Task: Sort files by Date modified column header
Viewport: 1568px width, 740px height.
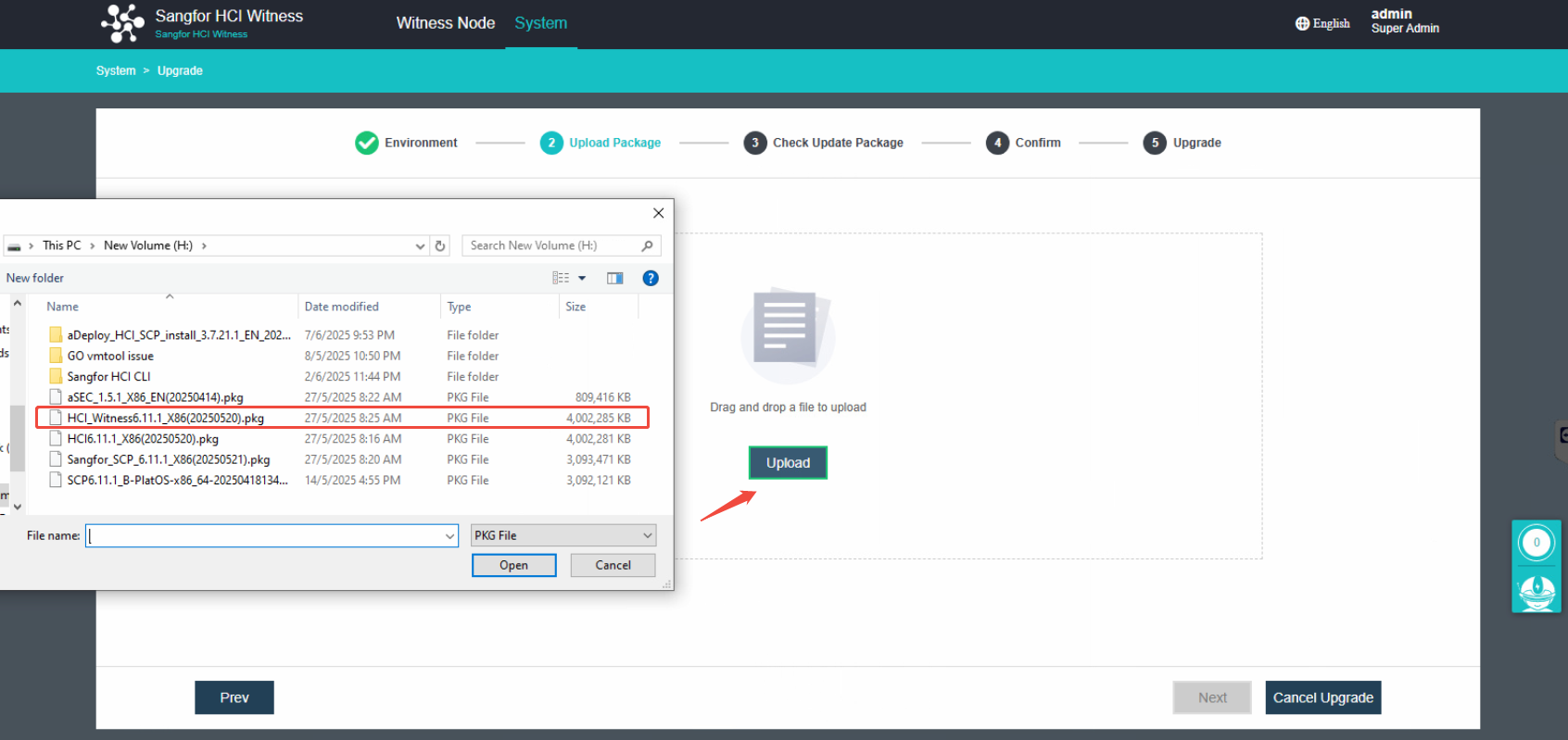Action: 369,307
